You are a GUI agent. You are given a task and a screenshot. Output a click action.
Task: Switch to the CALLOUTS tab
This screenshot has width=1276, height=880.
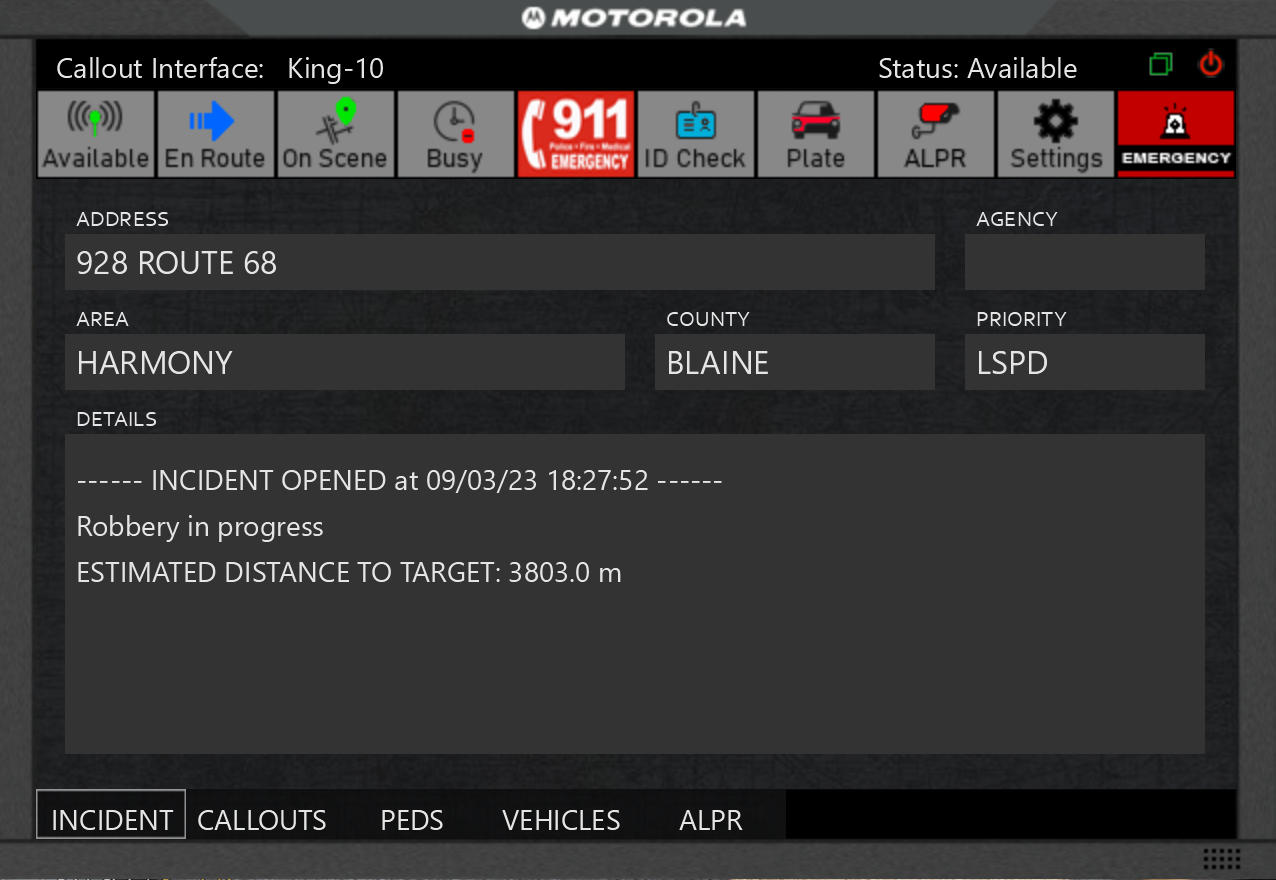coord(262,820)
